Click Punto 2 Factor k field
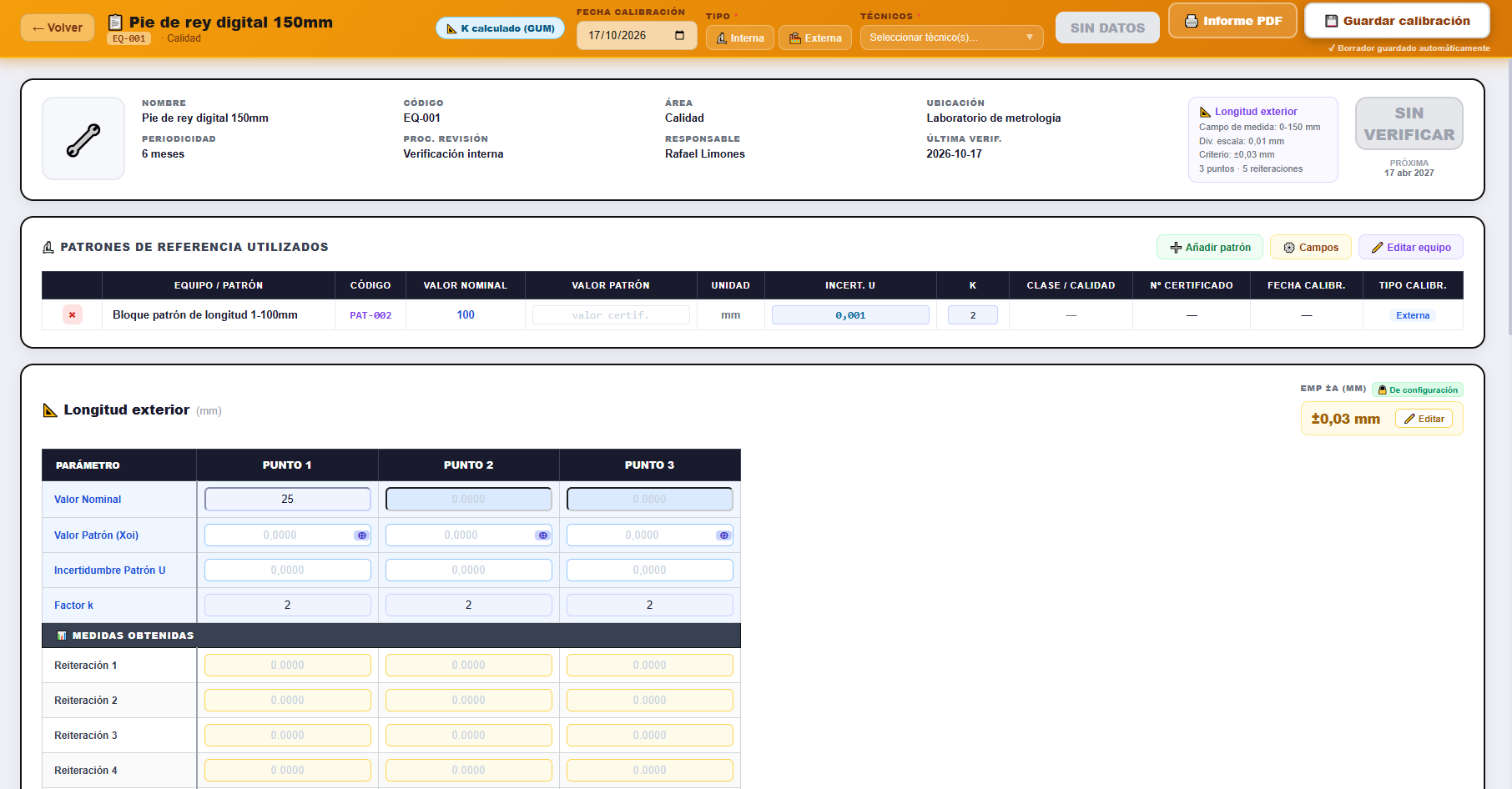 [x=469, y=606]
